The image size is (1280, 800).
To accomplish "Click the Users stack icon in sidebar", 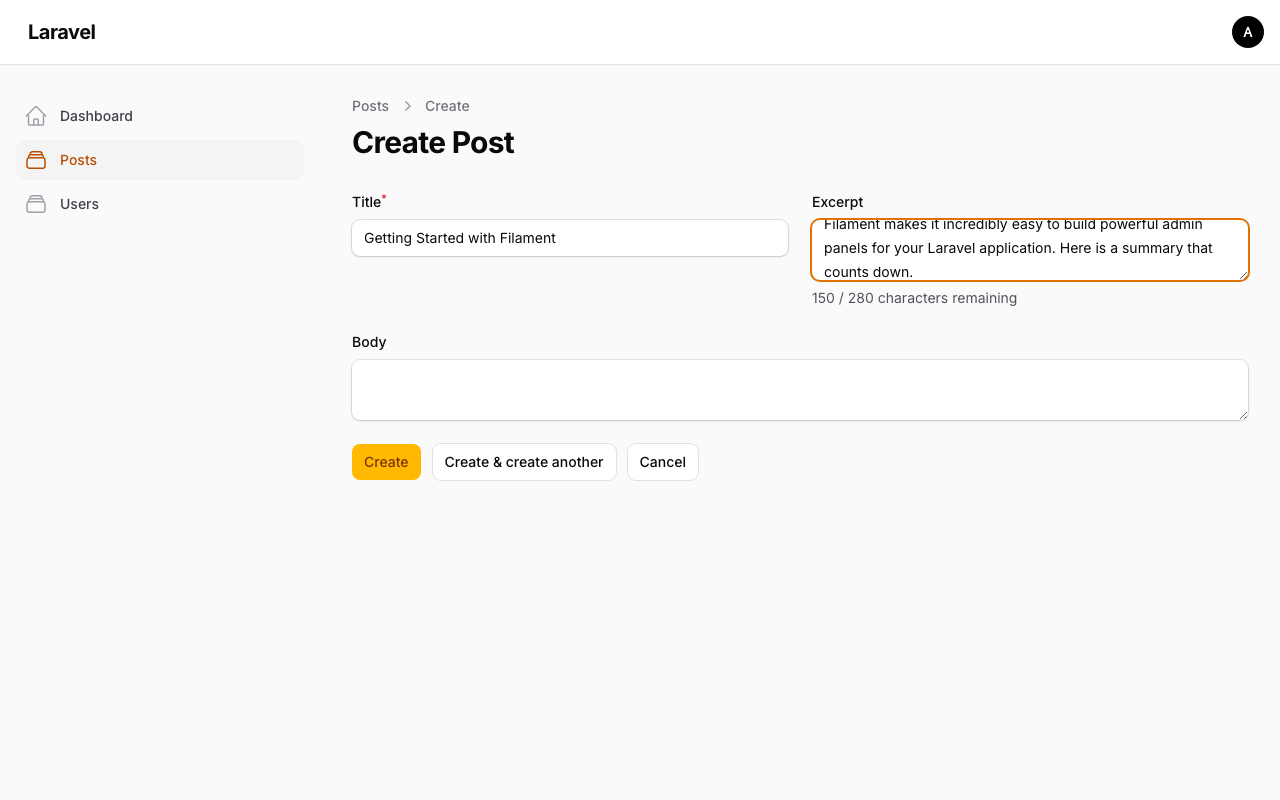I will point(36,204).
